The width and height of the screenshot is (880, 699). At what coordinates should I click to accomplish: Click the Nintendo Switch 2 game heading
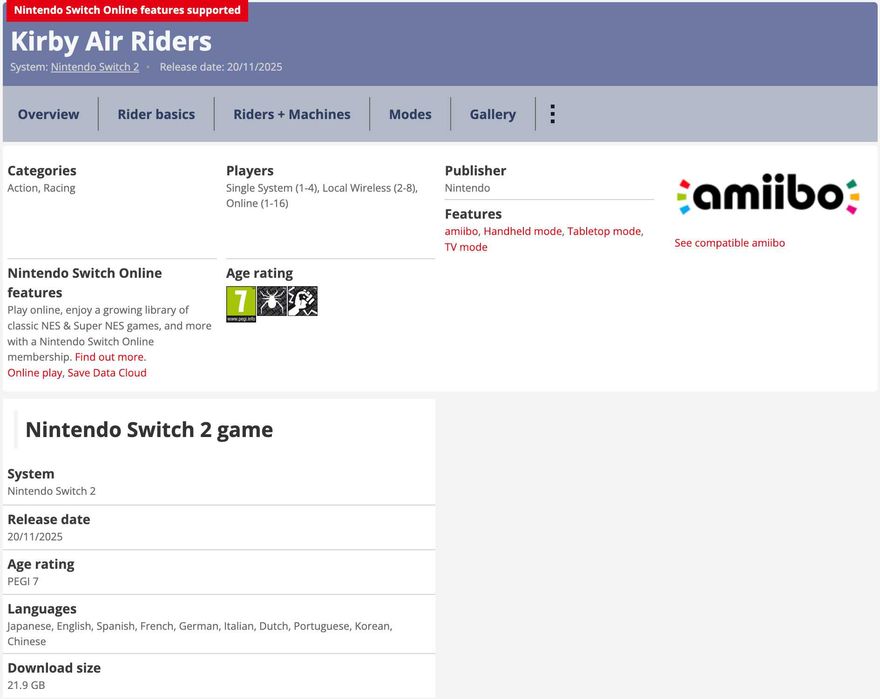(149, 430)
